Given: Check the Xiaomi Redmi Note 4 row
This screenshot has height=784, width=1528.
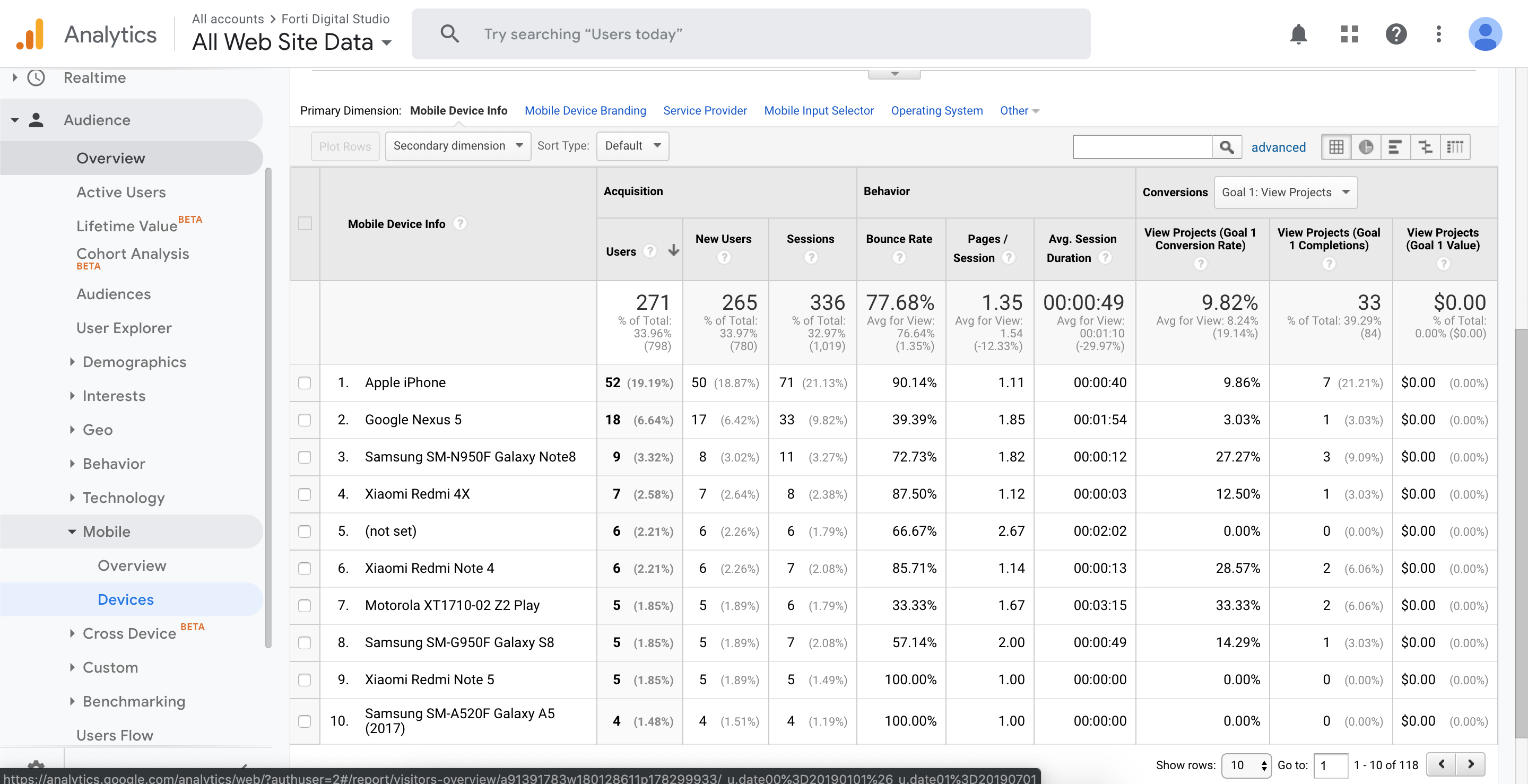Looking at the screenshot, I should 305,568.
